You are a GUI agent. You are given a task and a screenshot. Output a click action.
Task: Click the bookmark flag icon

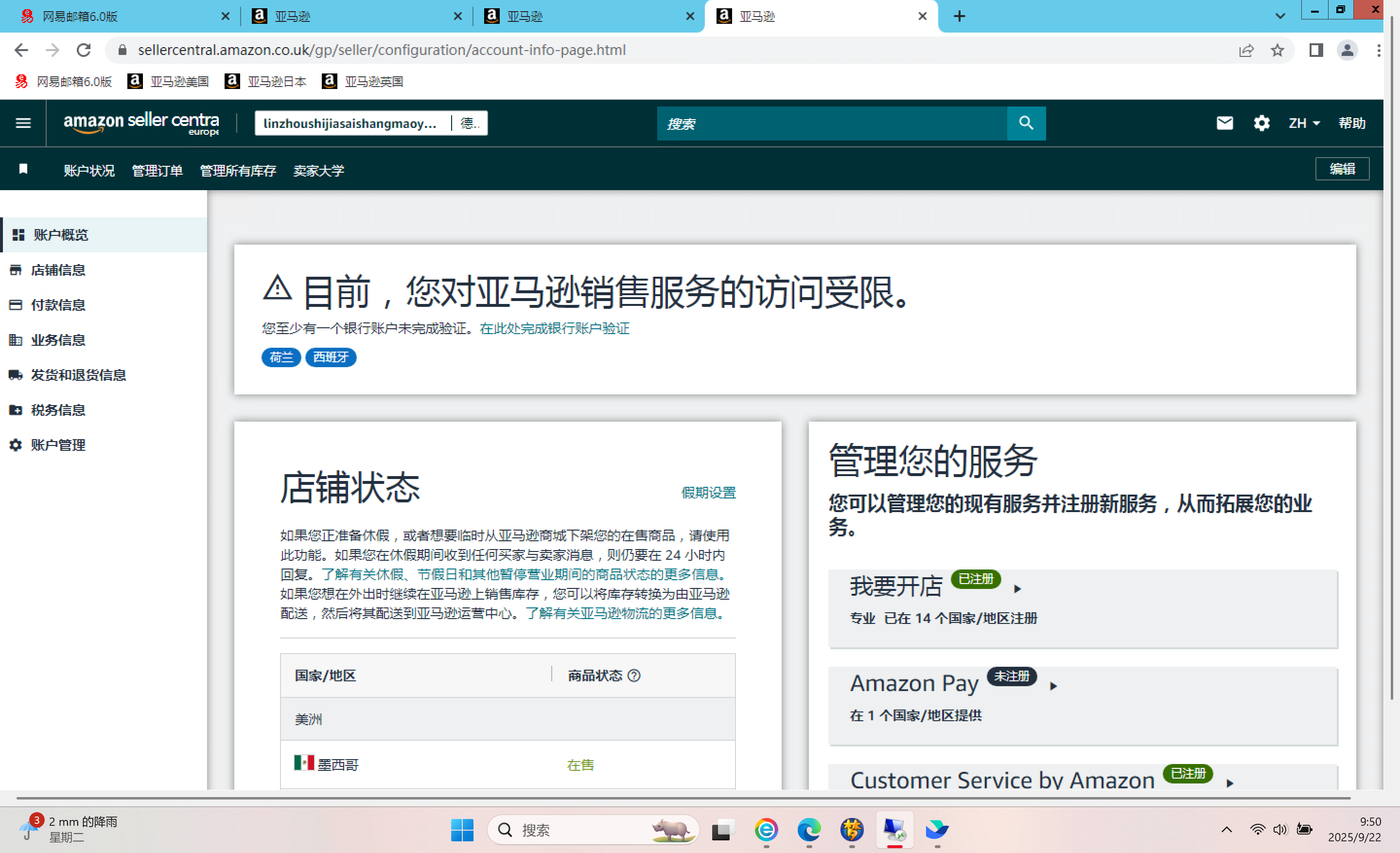tap(23, 169)
